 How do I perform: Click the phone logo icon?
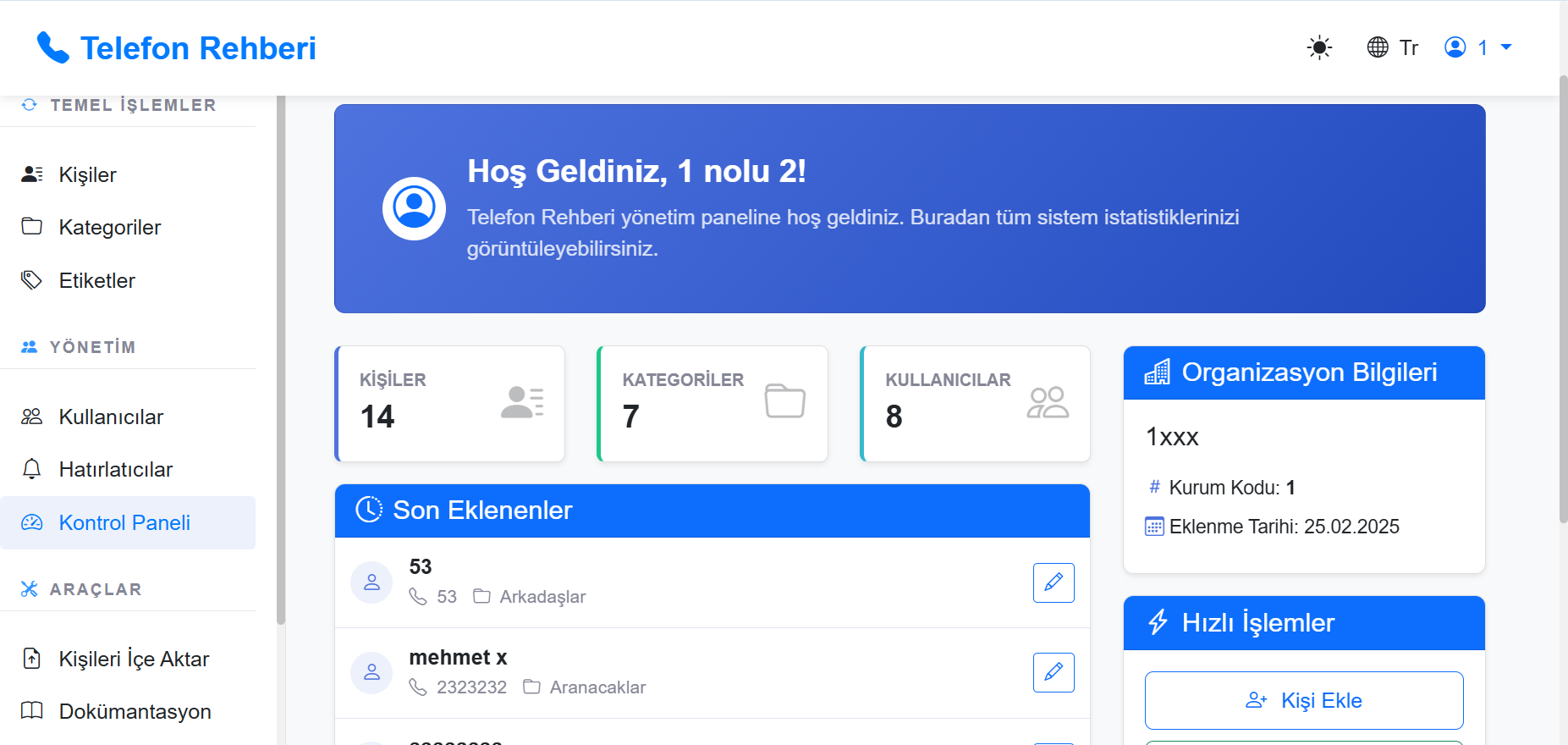click(53, 48)
